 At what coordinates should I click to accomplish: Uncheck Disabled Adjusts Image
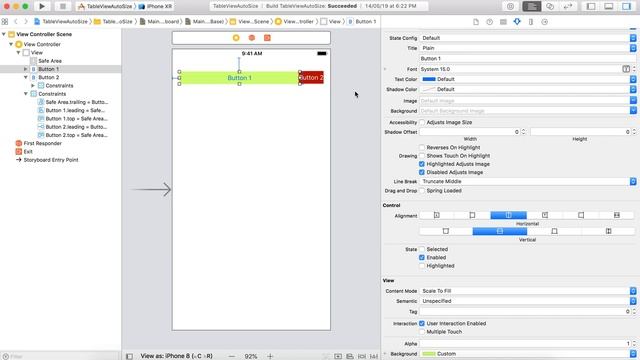pos(422,172)
